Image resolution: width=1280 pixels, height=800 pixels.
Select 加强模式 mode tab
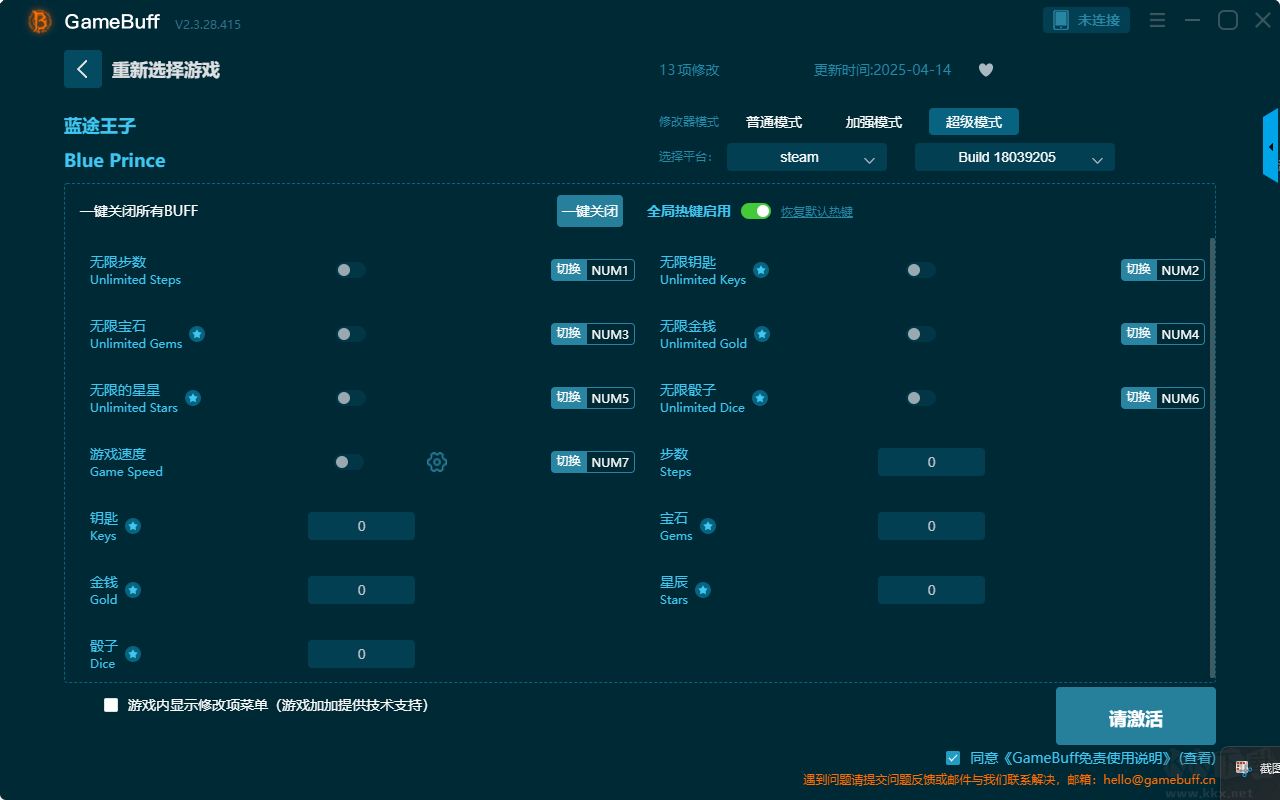click(x=874, y=122)
